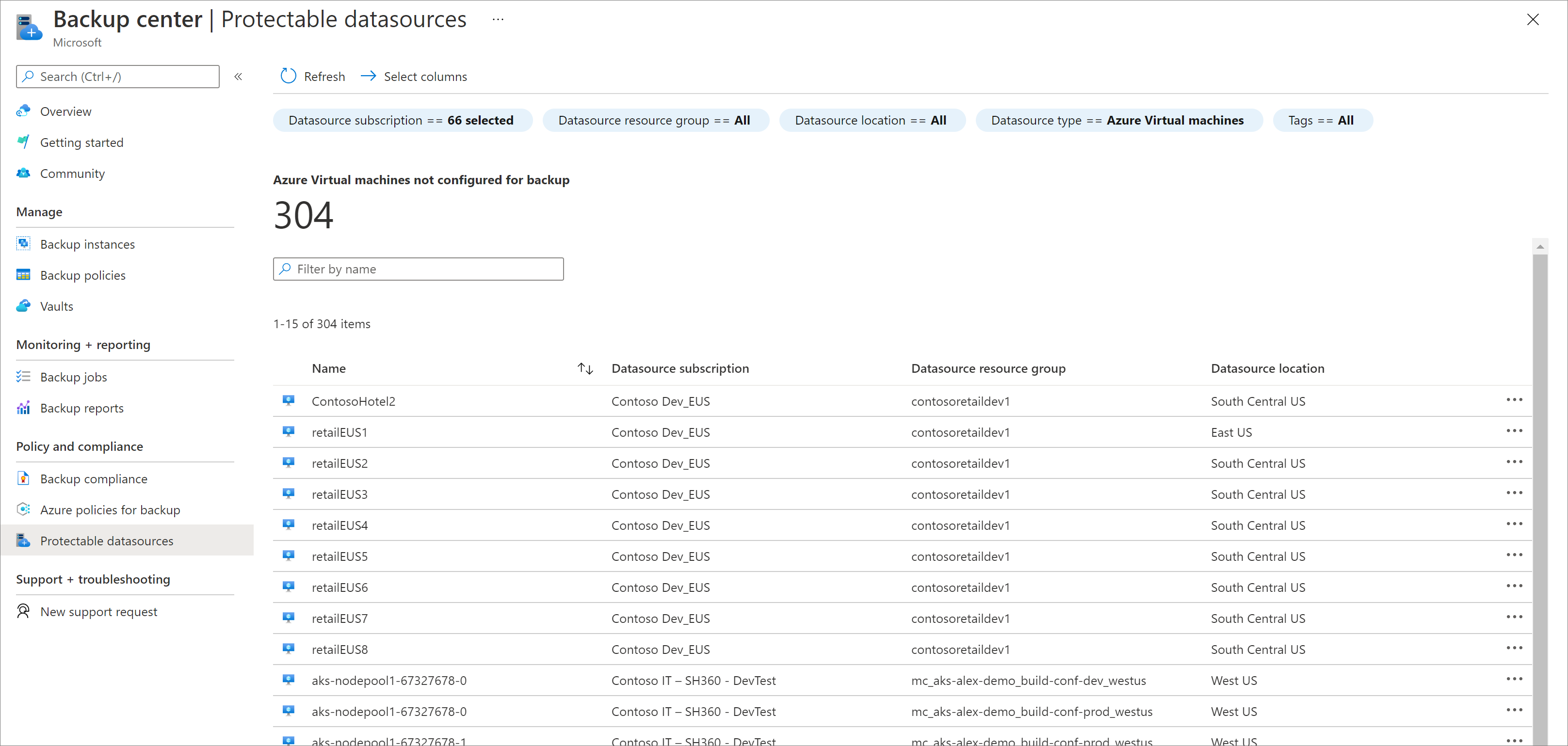Expand the ellipsis menu for ContosoHotel2
Viewport: 1568px width, 746px height.
coord(1515,400)
